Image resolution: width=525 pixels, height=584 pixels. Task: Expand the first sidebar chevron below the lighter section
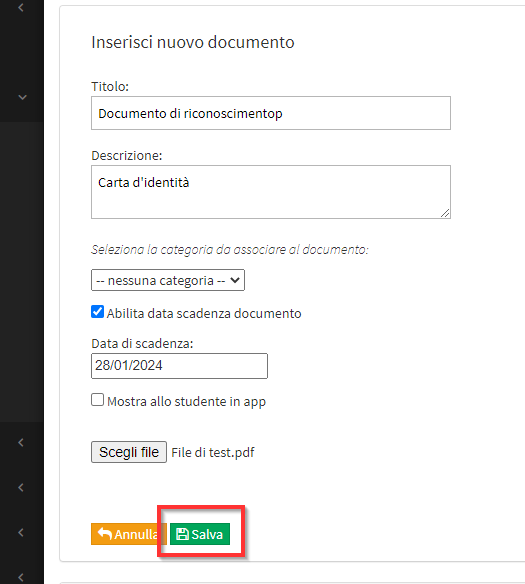(x=21, y=442)
